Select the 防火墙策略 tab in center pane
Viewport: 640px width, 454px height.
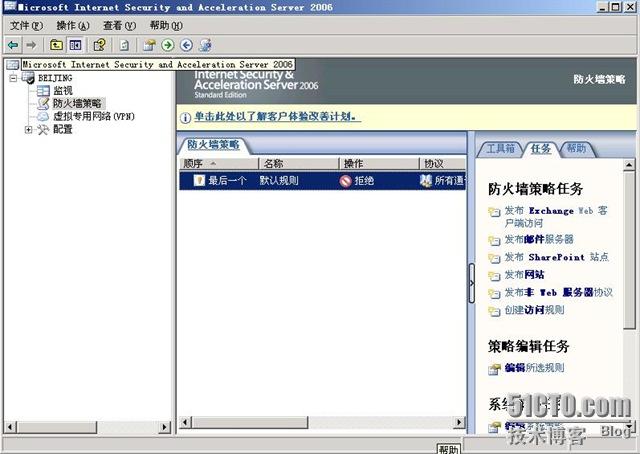pyautogui.click(x=213, y=145)
